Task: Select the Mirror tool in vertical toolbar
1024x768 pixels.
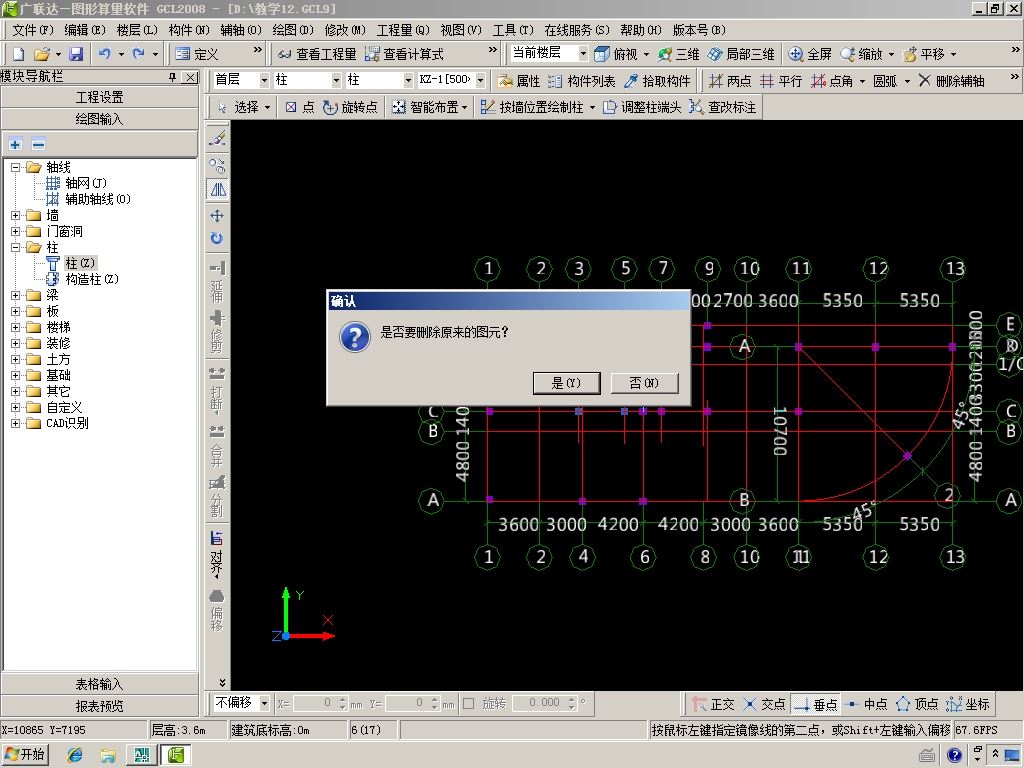Action: pyautogui.click(x=217, y=189)
